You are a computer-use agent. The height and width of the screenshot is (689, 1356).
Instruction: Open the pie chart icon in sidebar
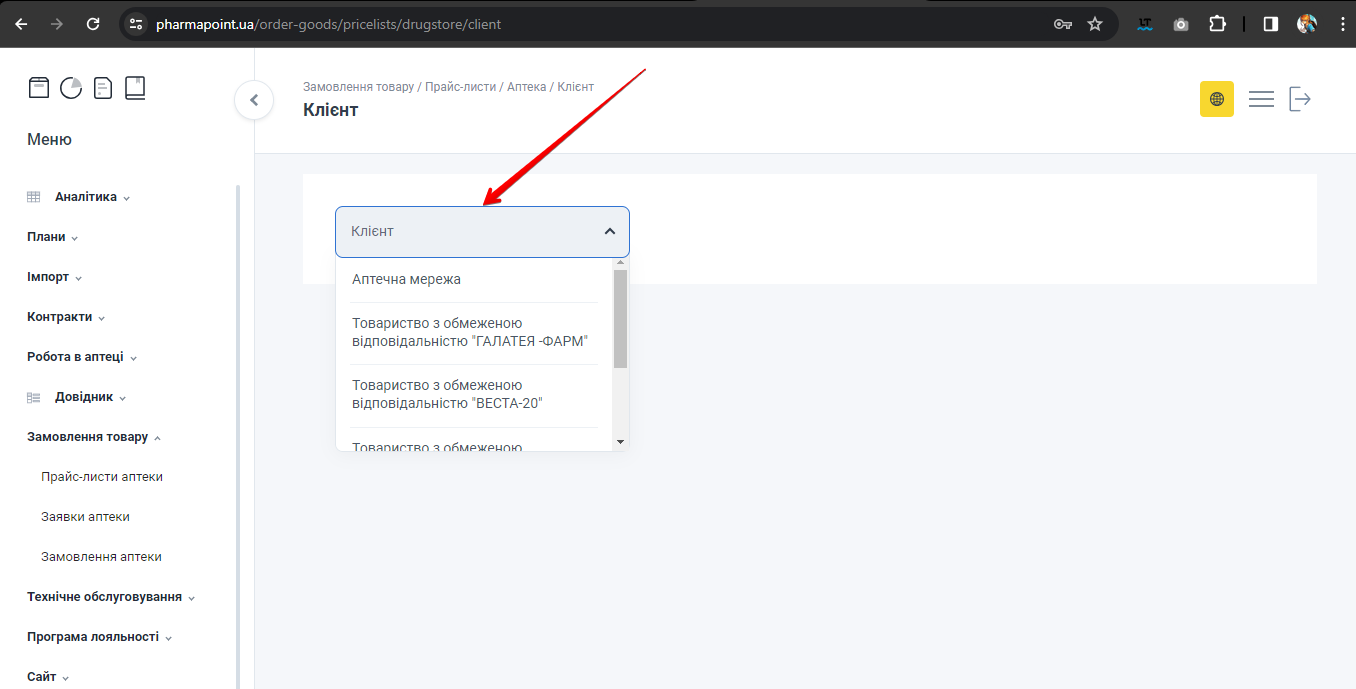tap(71, 88)
